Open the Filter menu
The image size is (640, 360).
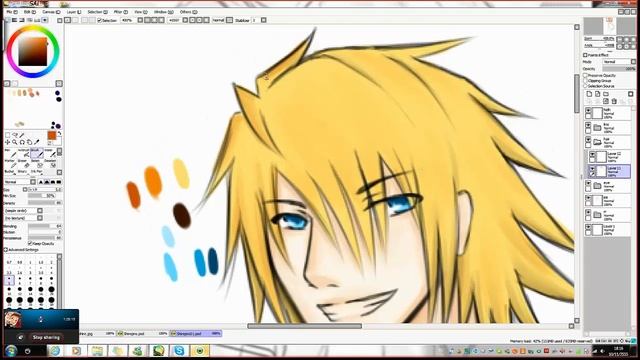(120, 12)
